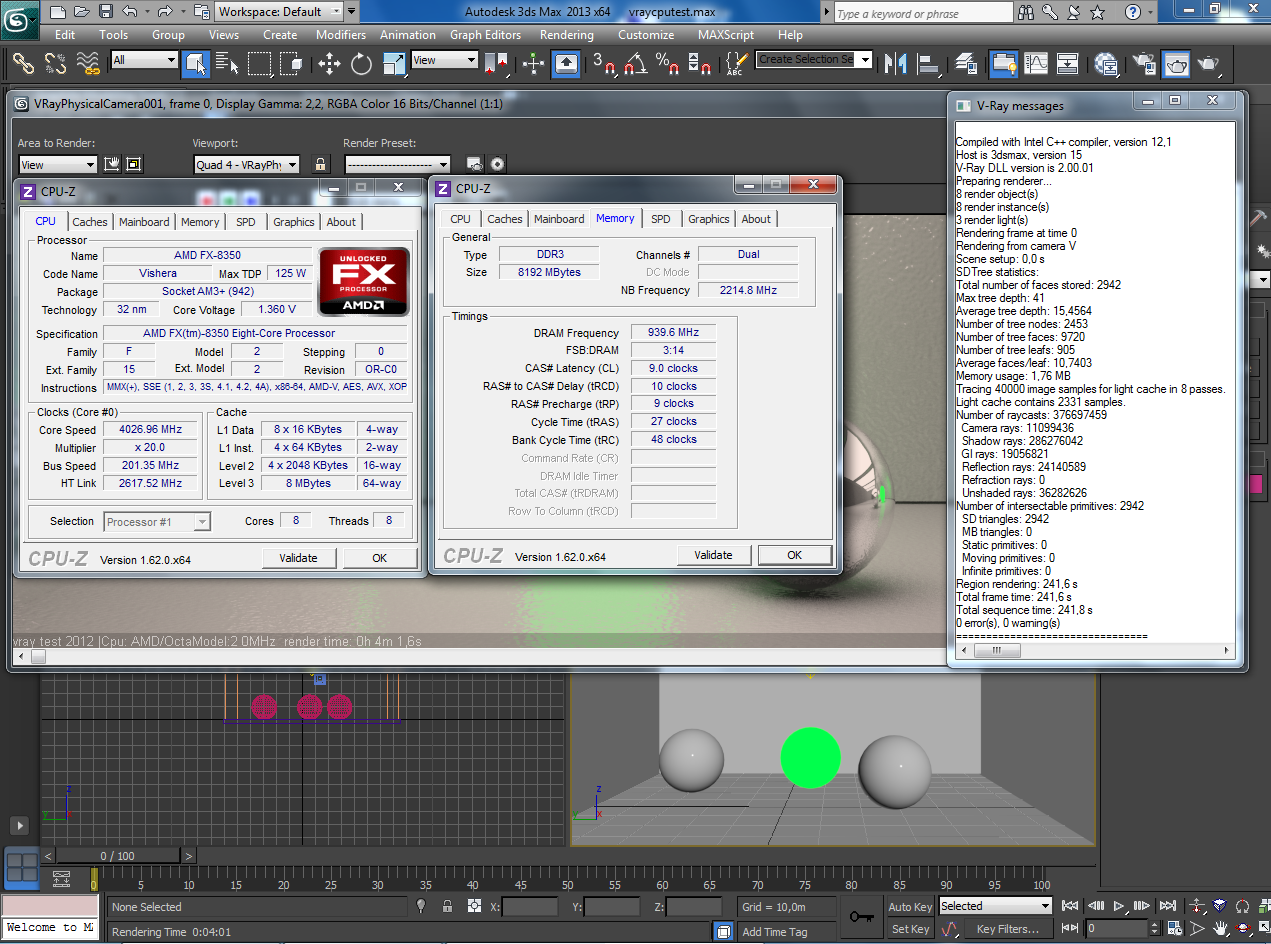Toggle Percent Snap

667,64
